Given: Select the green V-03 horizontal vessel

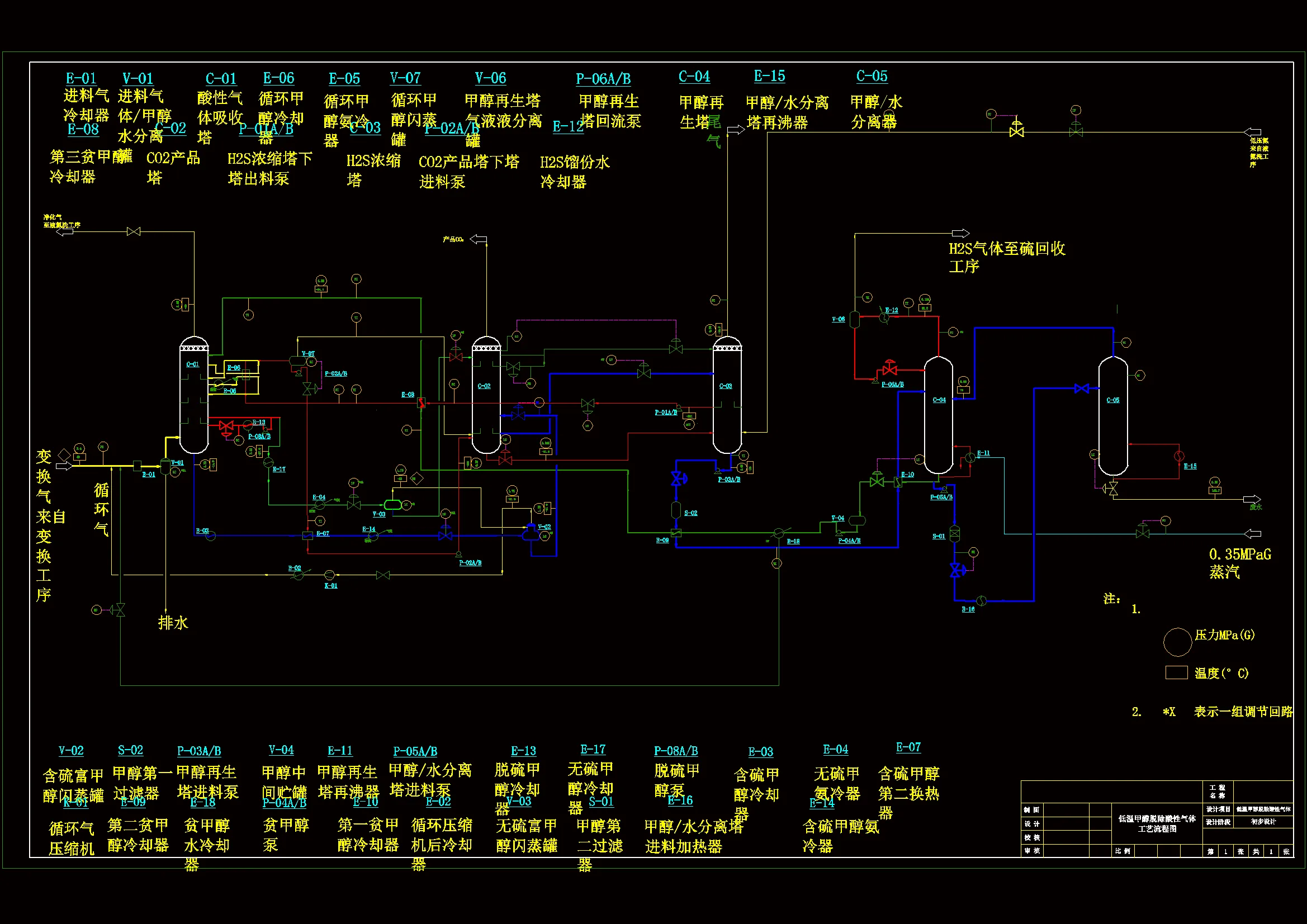Looking at the screenshot, I should (393, 504).
